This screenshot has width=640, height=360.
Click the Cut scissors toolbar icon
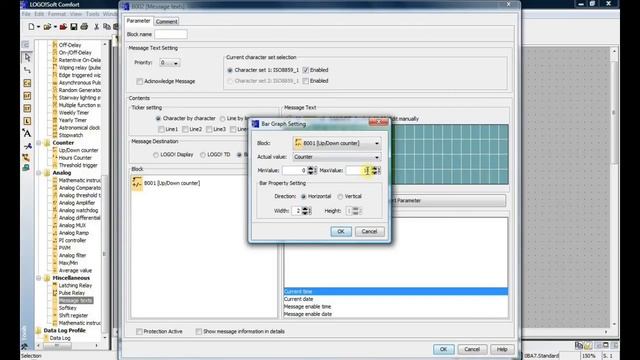(96, 27)
